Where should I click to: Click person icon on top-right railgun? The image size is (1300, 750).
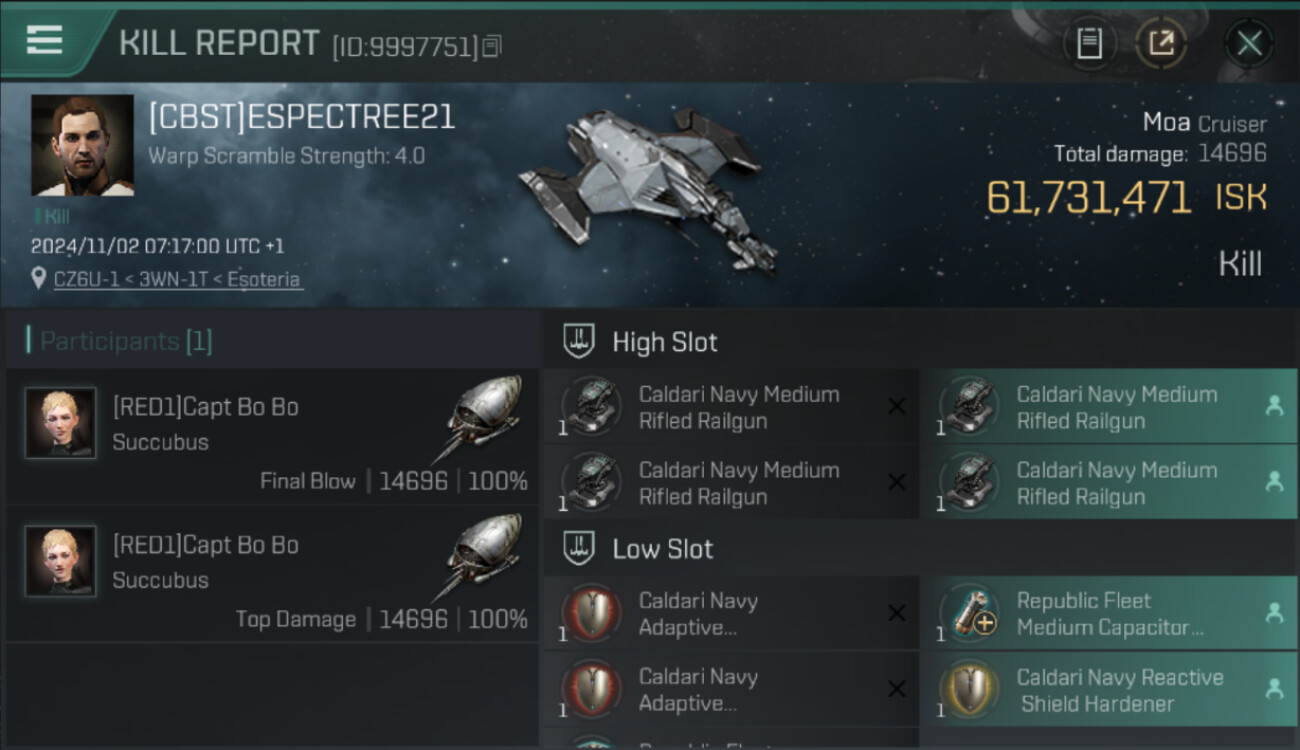(x=1274, y=406)
